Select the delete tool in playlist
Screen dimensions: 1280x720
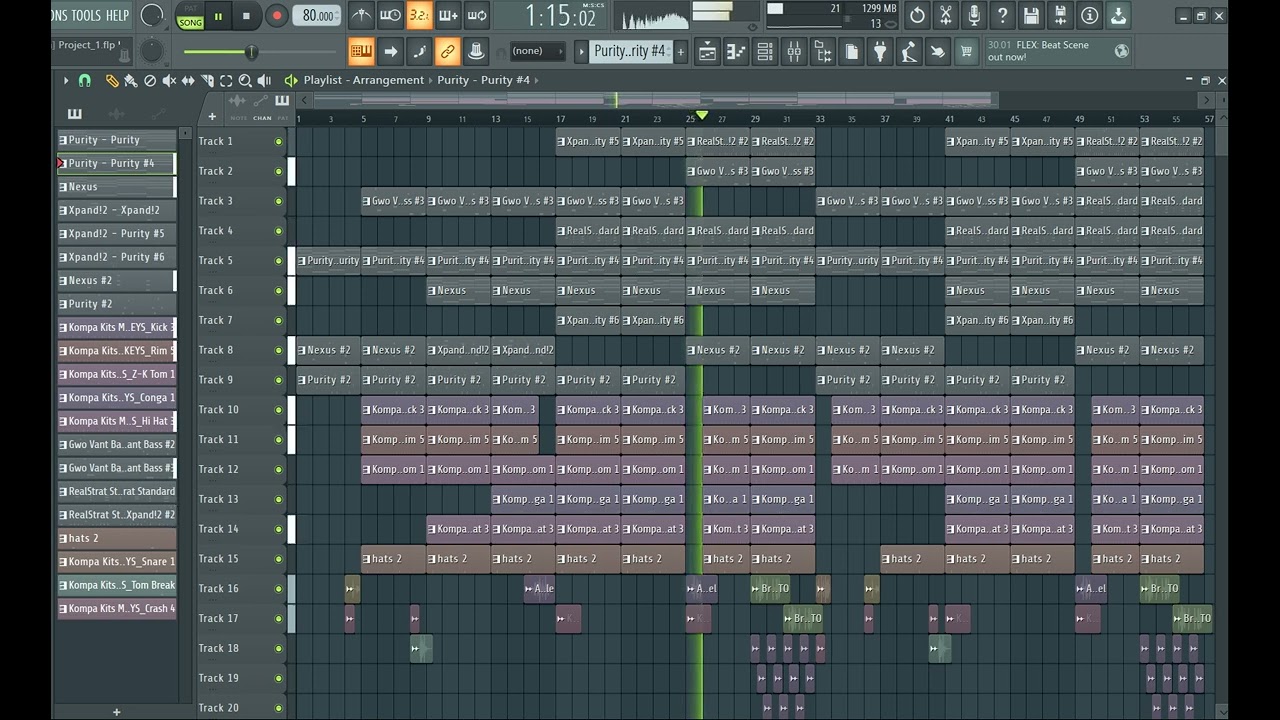pos(150,80)
